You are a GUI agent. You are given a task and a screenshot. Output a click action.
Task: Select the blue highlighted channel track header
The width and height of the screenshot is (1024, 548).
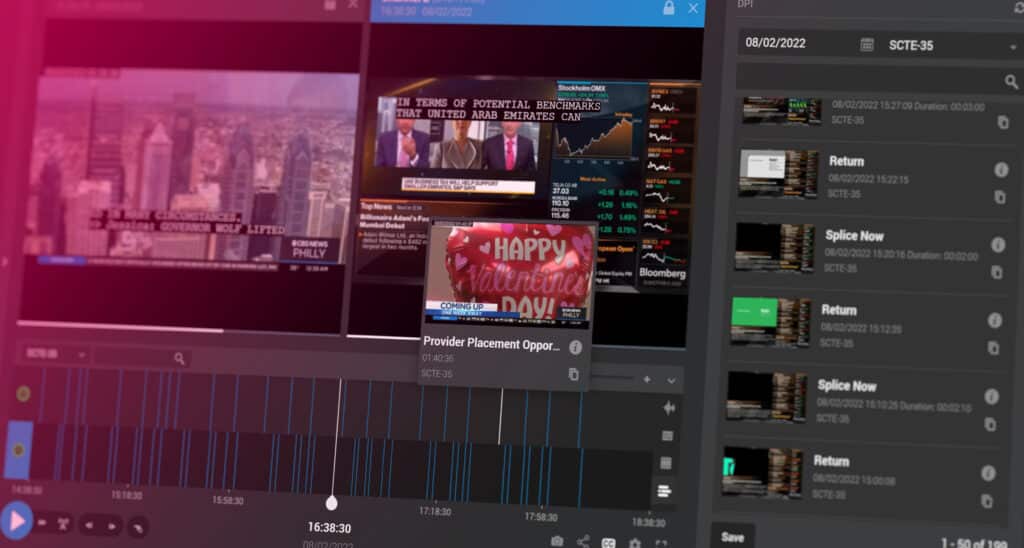18,450
